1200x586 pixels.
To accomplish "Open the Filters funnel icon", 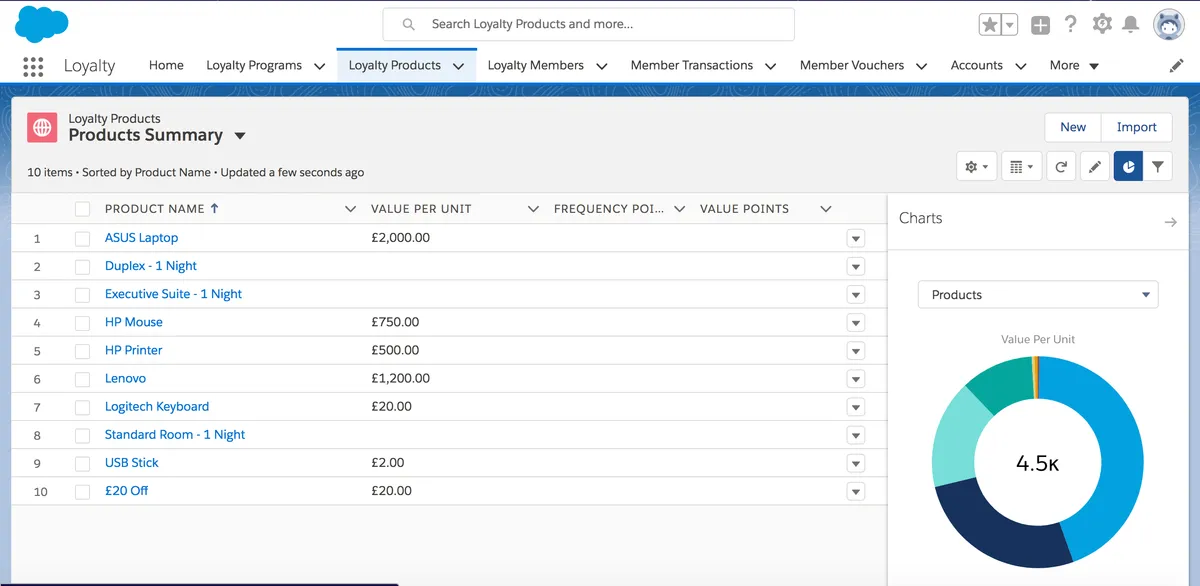I will click(x=1158, y=167).
